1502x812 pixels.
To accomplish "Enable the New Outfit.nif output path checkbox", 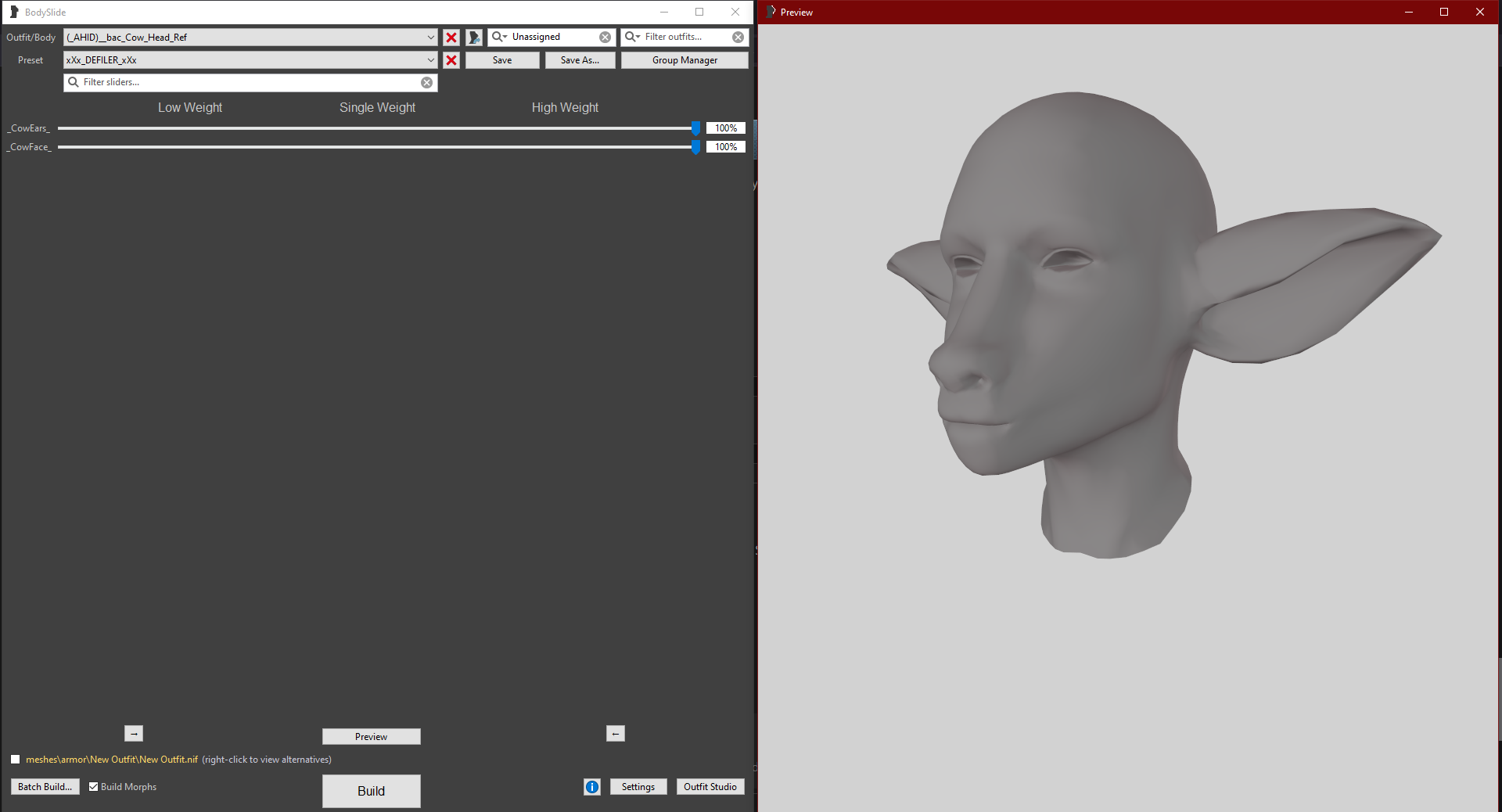I will [x=16, y=760].
